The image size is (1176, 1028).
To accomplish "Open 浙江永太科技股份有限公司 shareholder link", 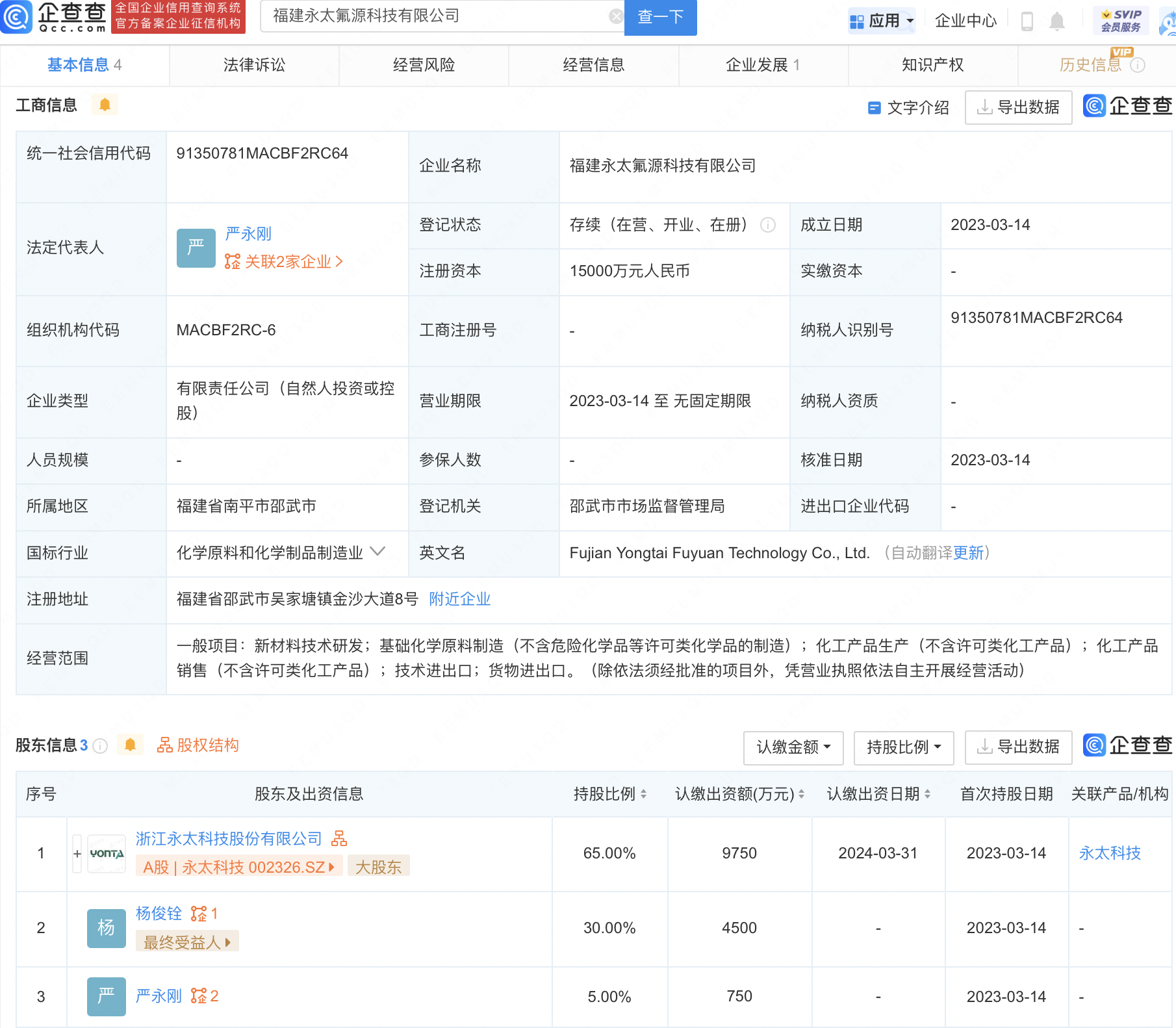I will pos(229,839).
